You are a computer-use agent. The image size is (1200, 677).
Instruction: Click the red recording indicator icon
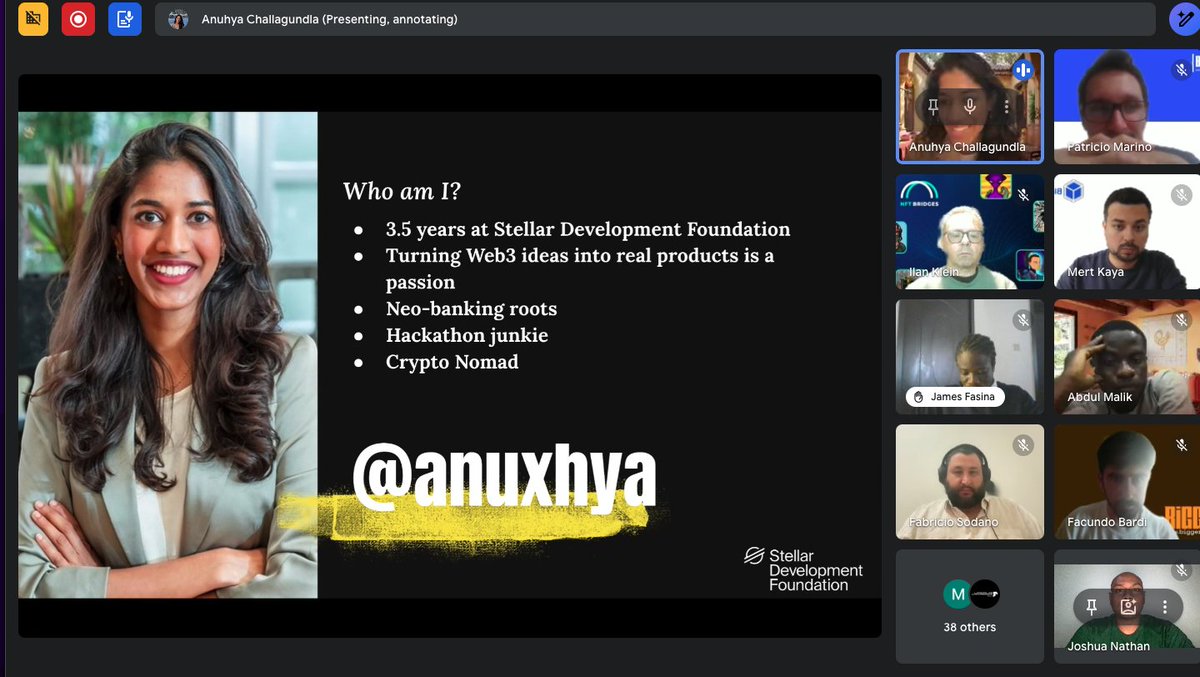coord(78,19)
